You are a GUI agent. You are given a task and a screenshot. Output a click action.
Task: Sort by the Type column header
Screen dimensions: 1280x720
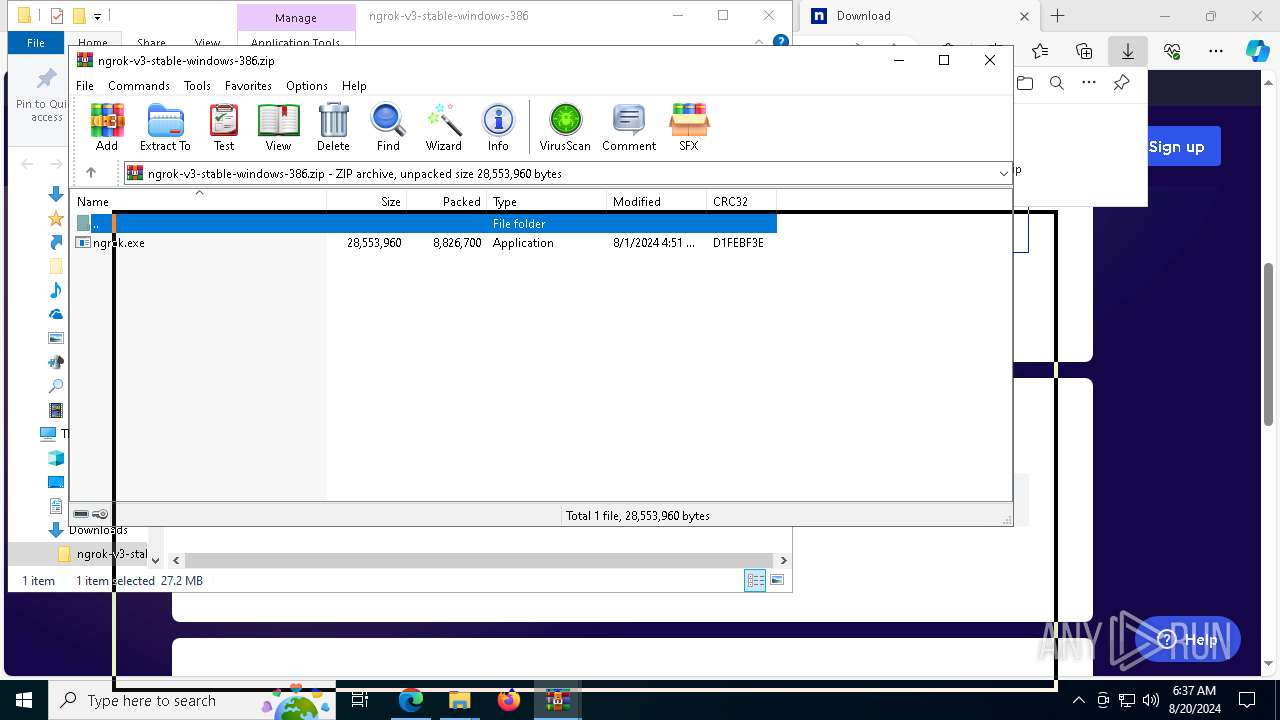click(547, 201)
